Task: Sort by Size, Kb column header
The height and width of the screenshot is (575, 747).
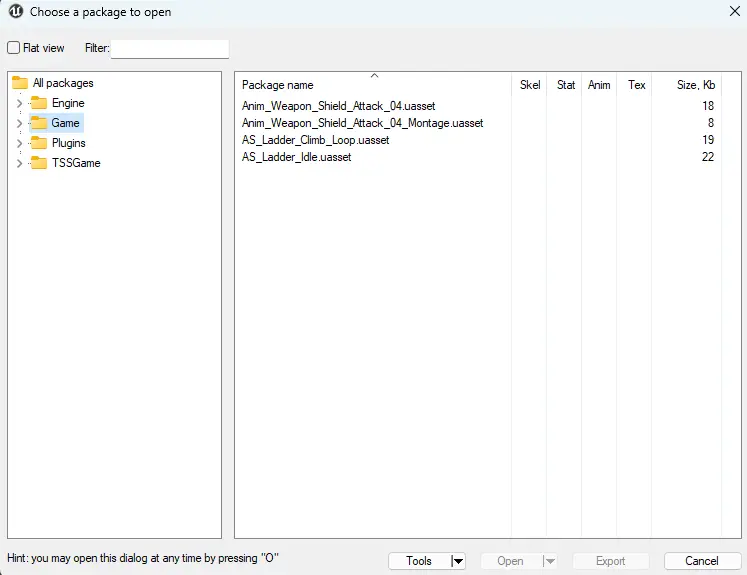Action: [x=686, y=85]
